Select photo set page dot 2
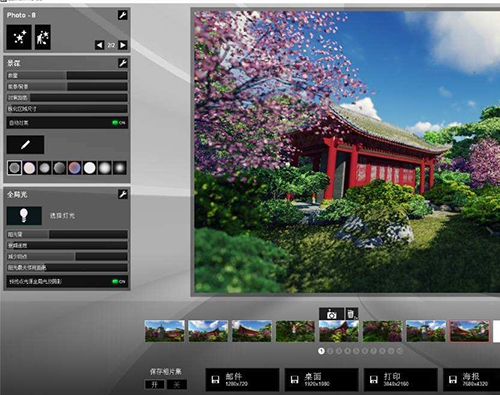The image size is (500, 395). tap(330, 351)
